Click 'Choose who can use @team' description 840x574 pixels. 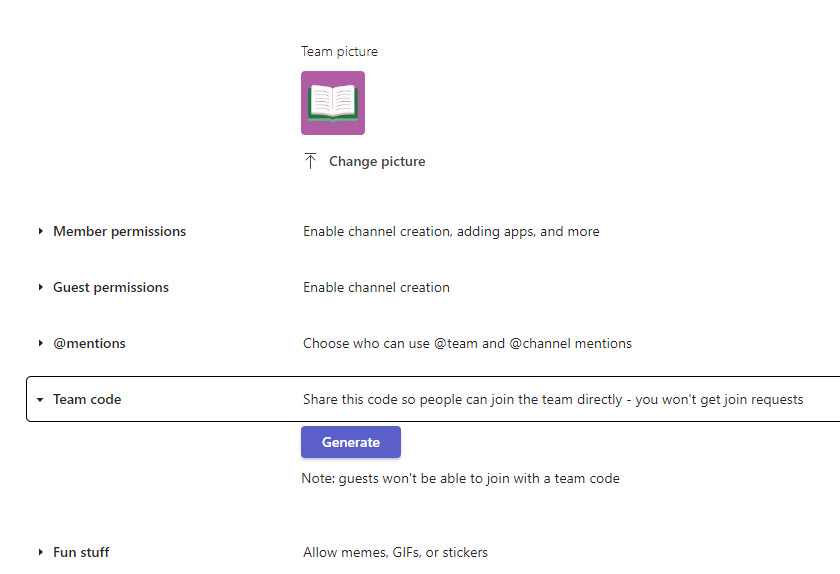pos(467,343)
